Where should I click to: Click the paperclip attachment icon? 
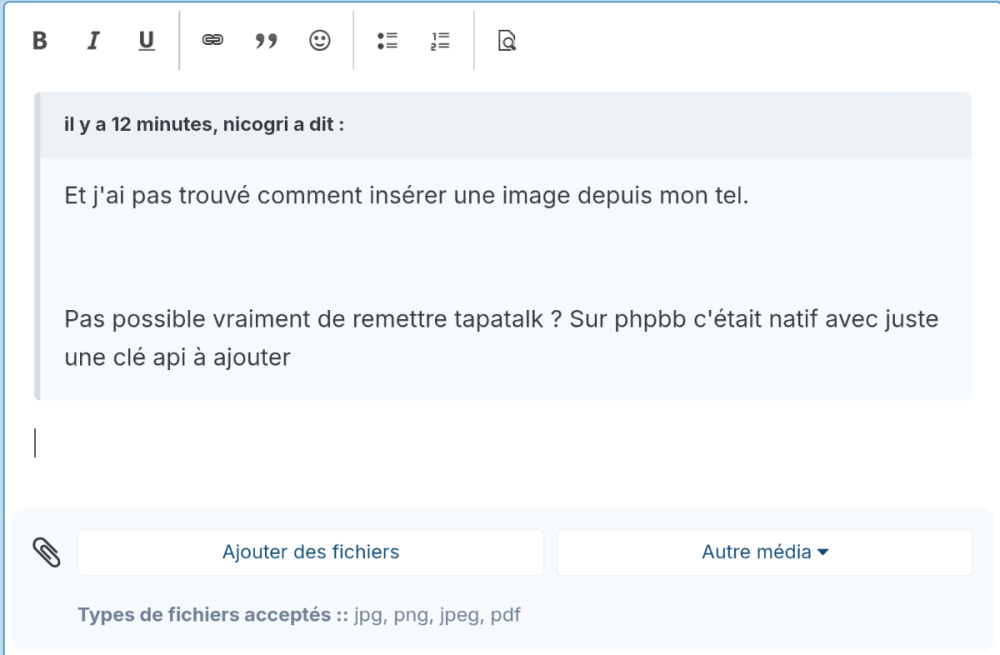point(47,552)
